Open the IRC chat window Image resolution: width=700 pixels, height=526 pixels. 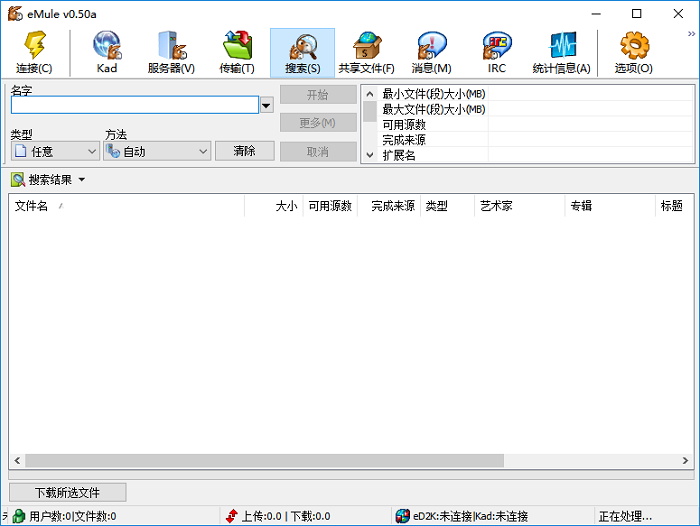tap(496, 53)
